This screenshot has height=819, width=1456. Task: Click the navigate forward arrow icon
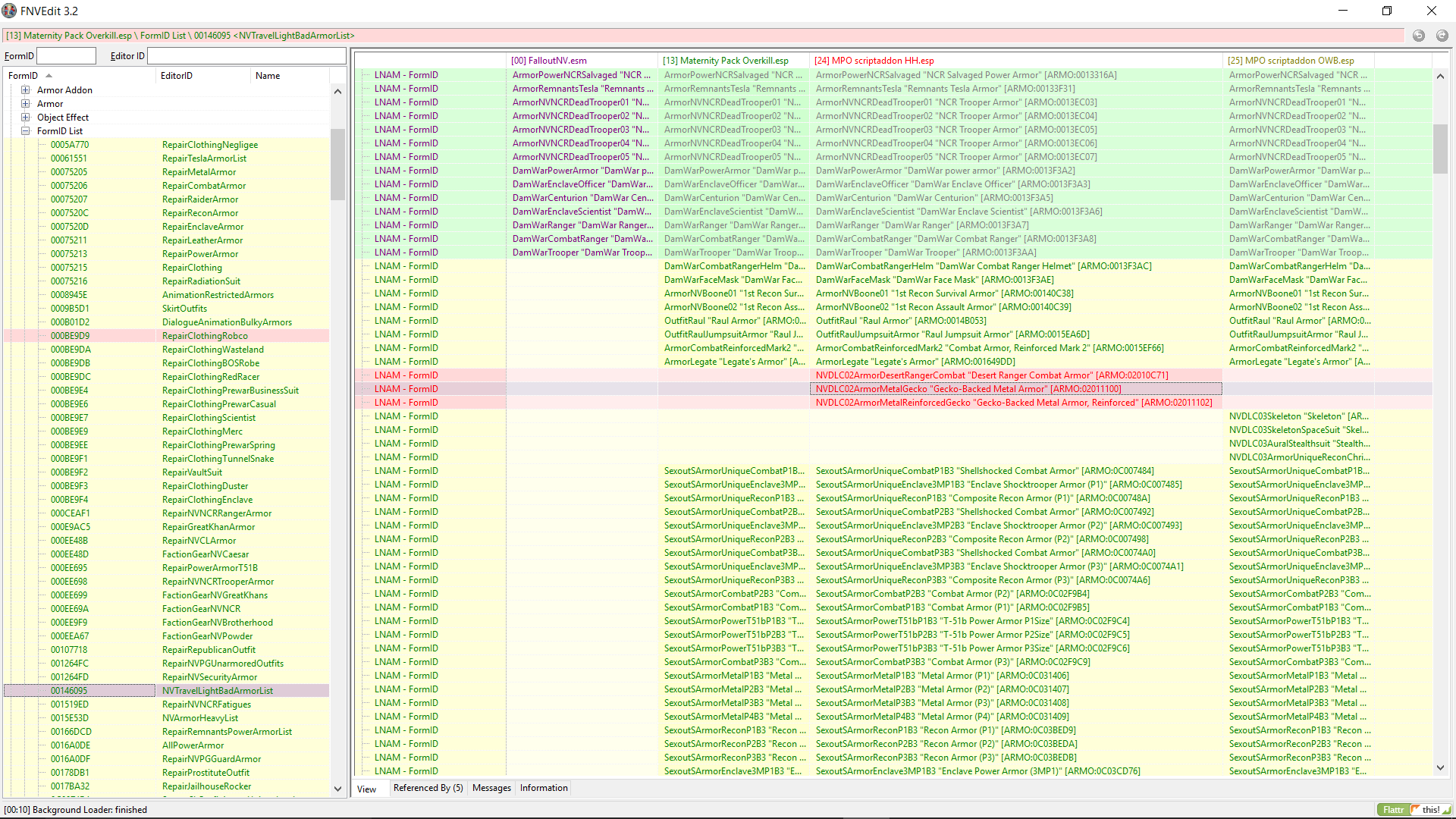[1442, 36]
